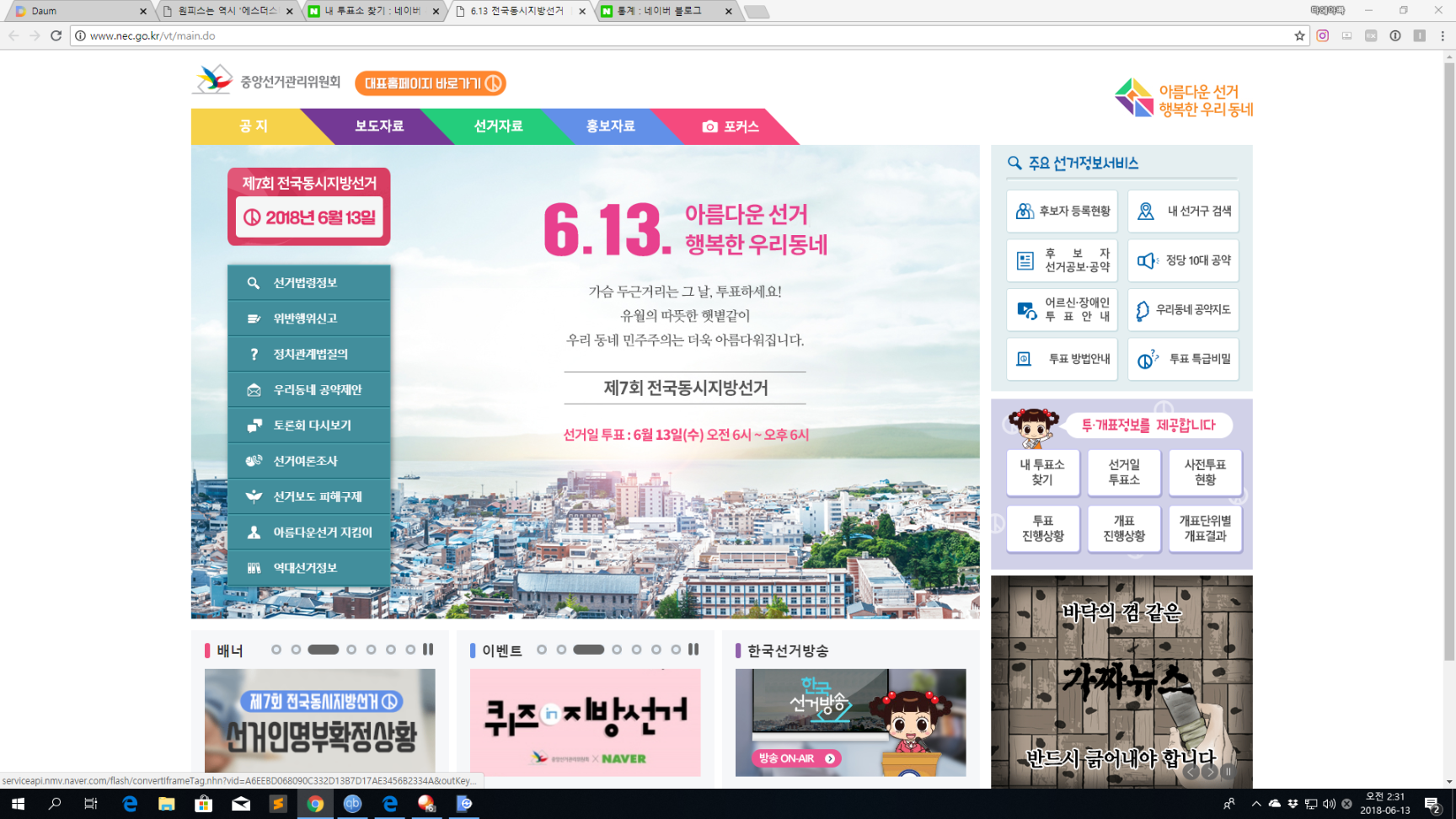This screenshot has width=1456, height=819.
Task: Pause the 배너 slideshow
Action: click(x=428, y=649)
